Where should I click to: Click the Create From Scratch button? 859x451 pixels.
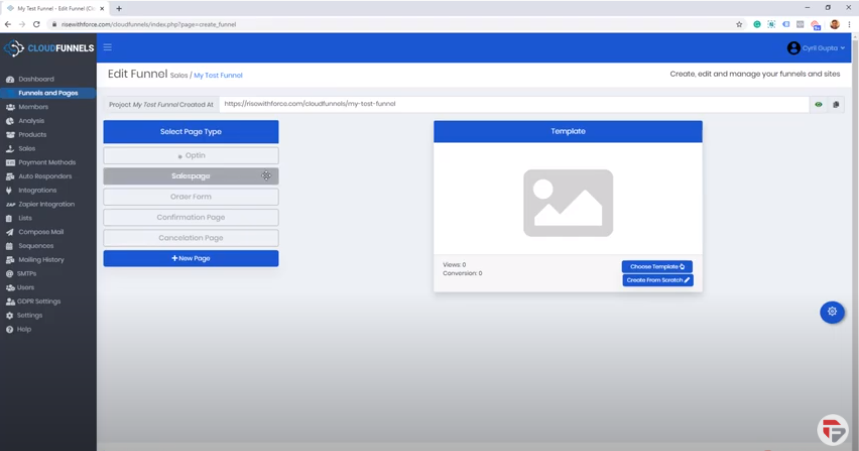tap(657, 280)
